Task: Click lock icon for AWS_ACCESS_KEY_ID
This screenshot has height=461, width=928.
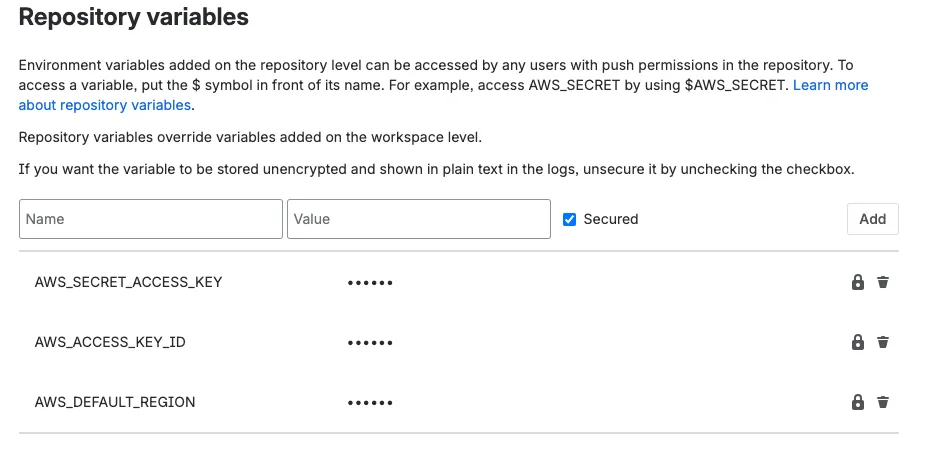Action: pos(857,342)
